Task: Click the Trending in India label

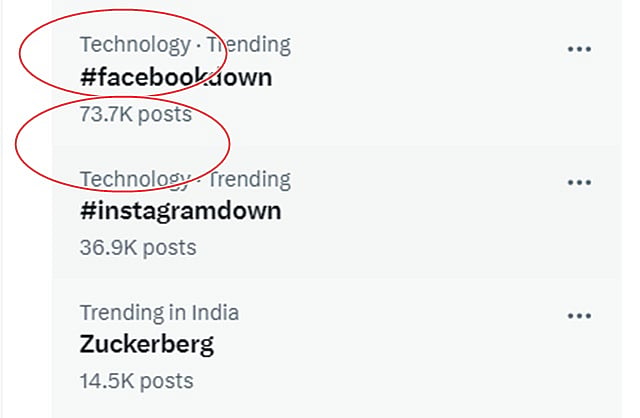Action: 159,313
